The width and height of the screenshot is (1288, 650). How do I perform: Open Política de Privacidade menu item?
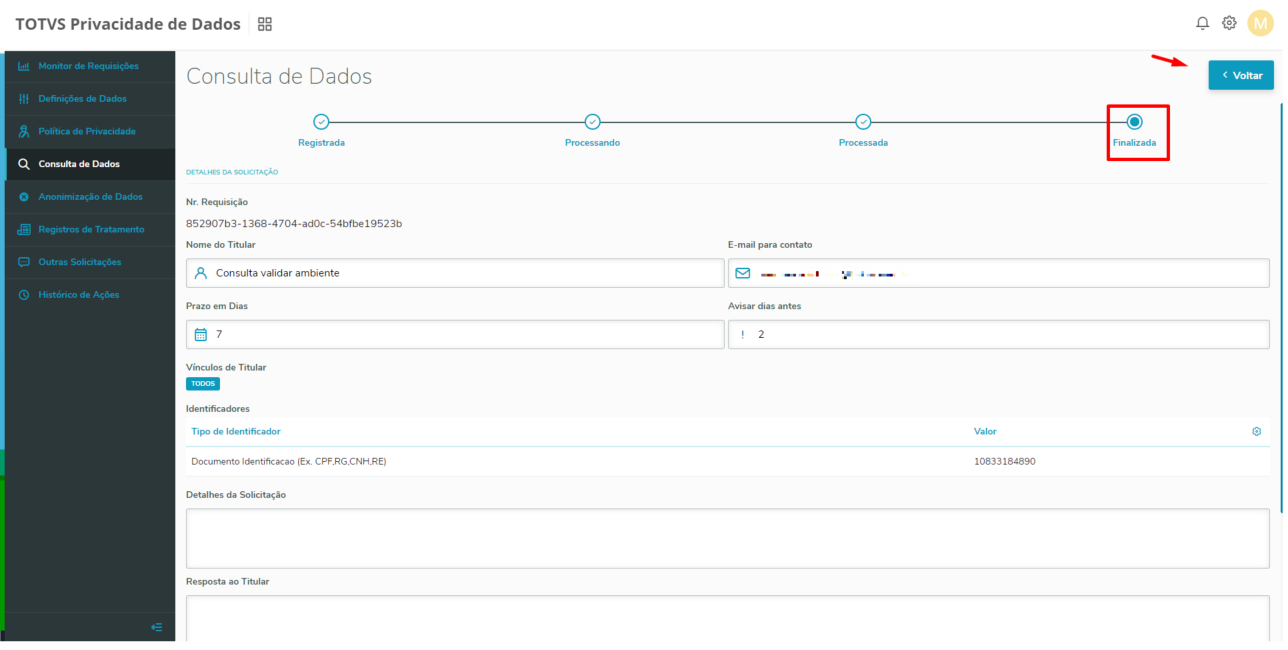[90, 131]
